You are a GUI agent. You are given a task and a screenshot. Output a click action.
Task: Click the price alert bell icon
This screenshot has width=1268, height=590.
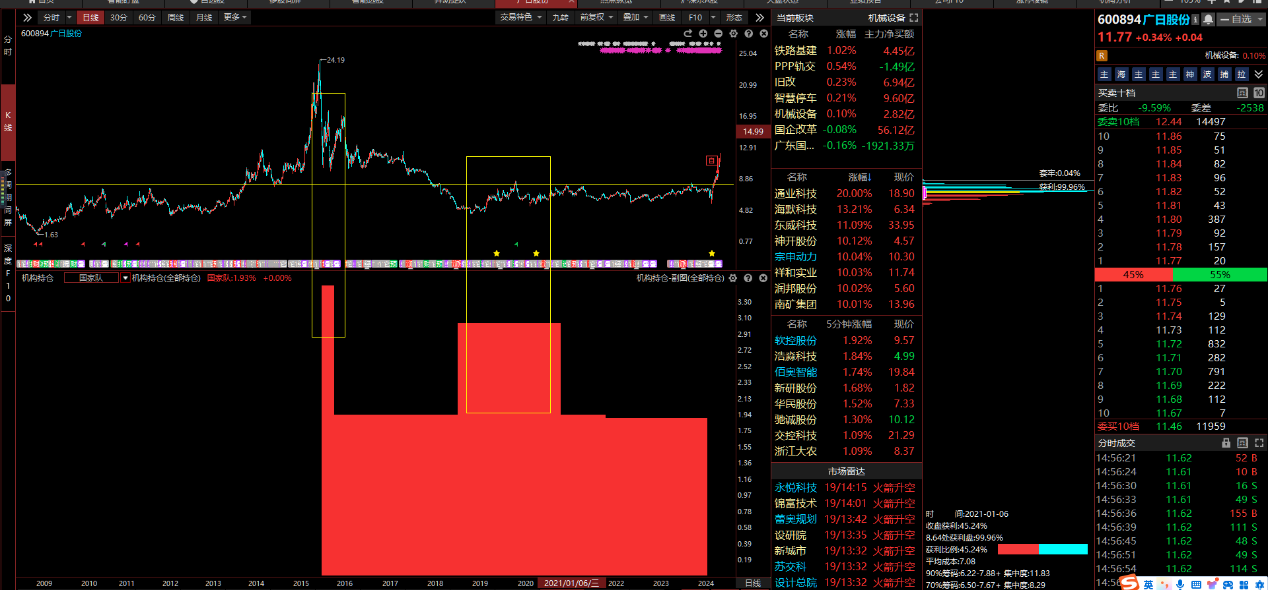[1208, 19]
